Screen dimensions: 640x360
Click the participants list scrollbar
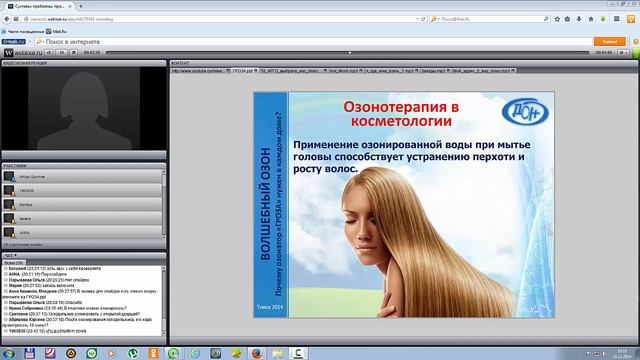pos(164,204)
